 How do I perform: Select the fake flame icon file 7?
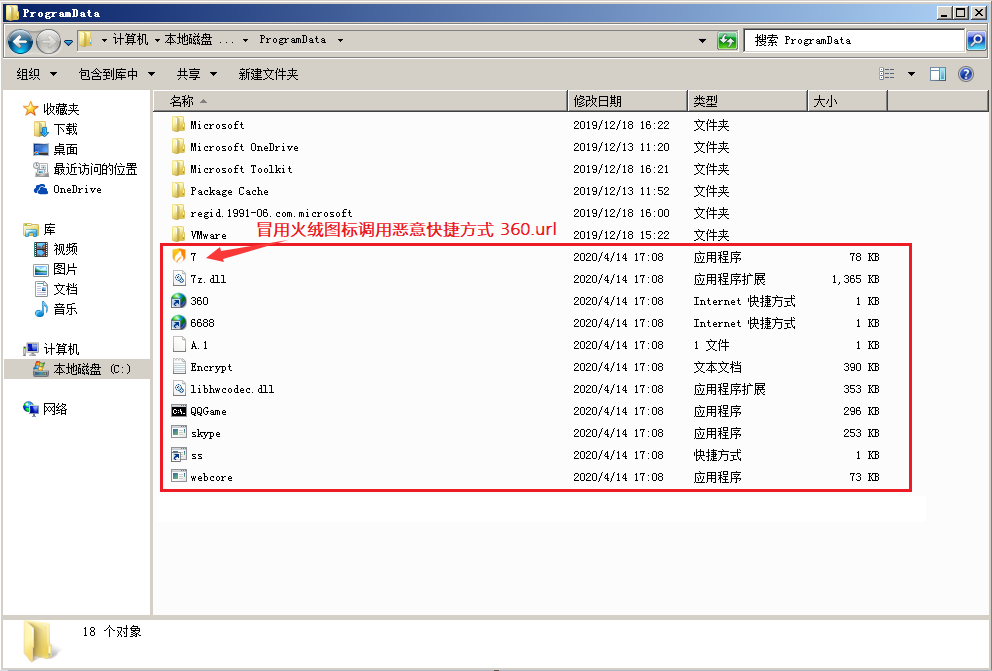click(x=193, y=256)
